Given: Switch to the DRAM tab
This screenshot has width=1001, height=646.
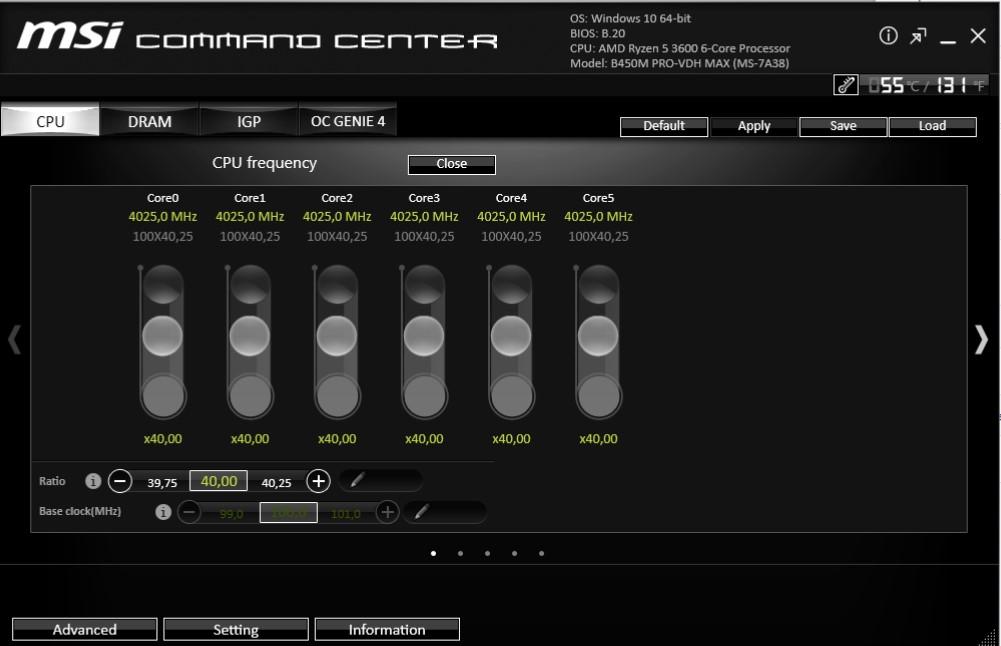Looking at the screenshot, I should click(149, 121).
